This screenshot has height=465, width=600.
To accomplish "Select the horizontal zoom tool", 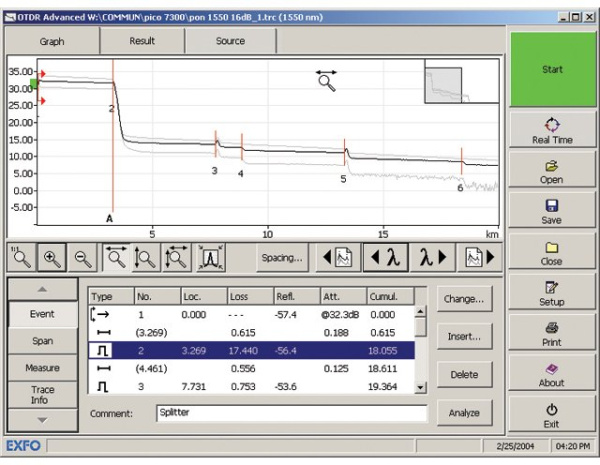I will tap(117, 258).
